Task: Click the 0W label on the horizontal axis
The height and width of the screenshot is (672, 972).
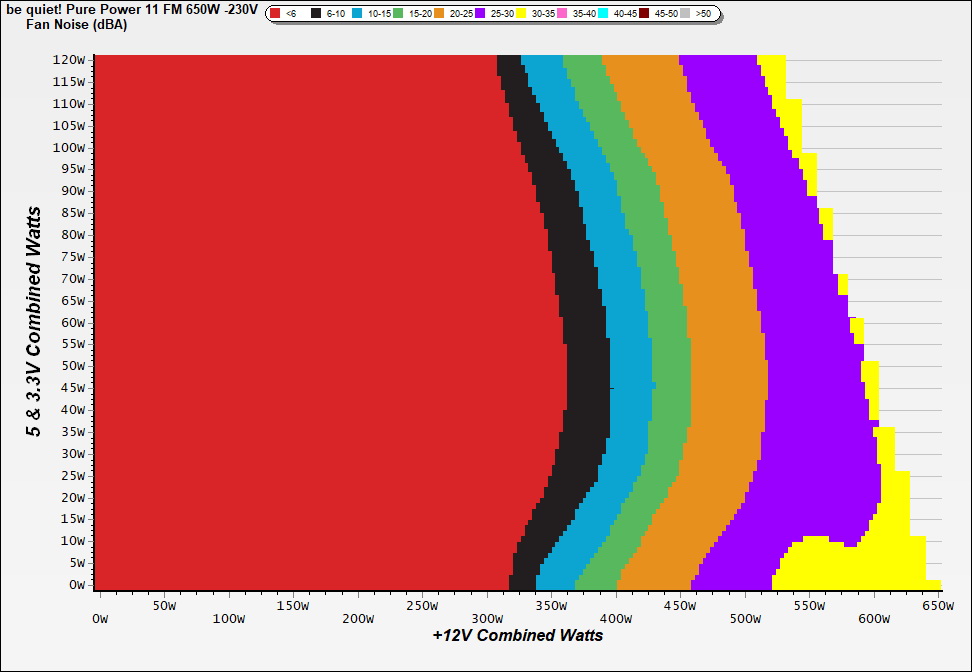Action: [99, 606]
